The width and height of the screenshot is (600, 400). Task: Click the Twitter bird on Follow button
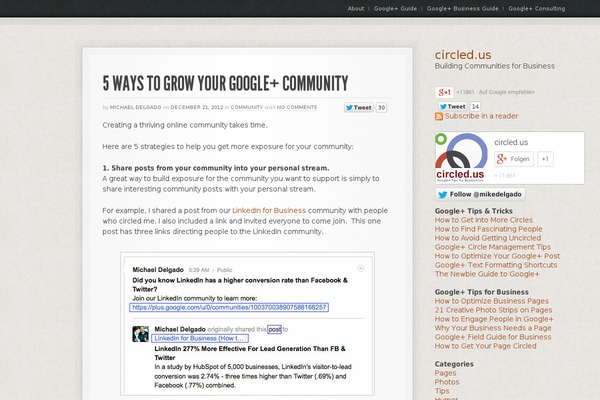click(443, 194)
